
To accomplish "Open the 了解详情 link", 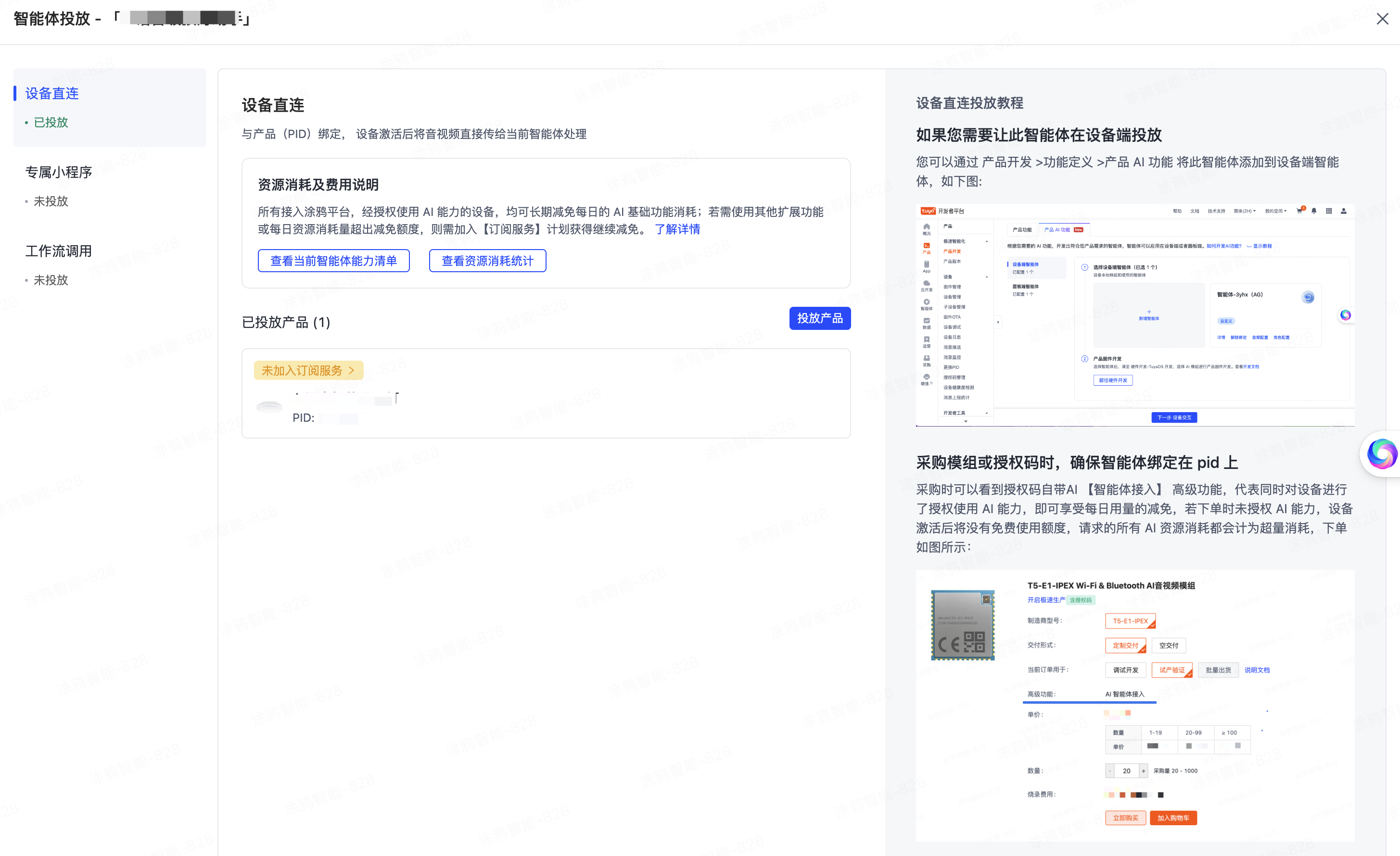I will coord(677,229).
